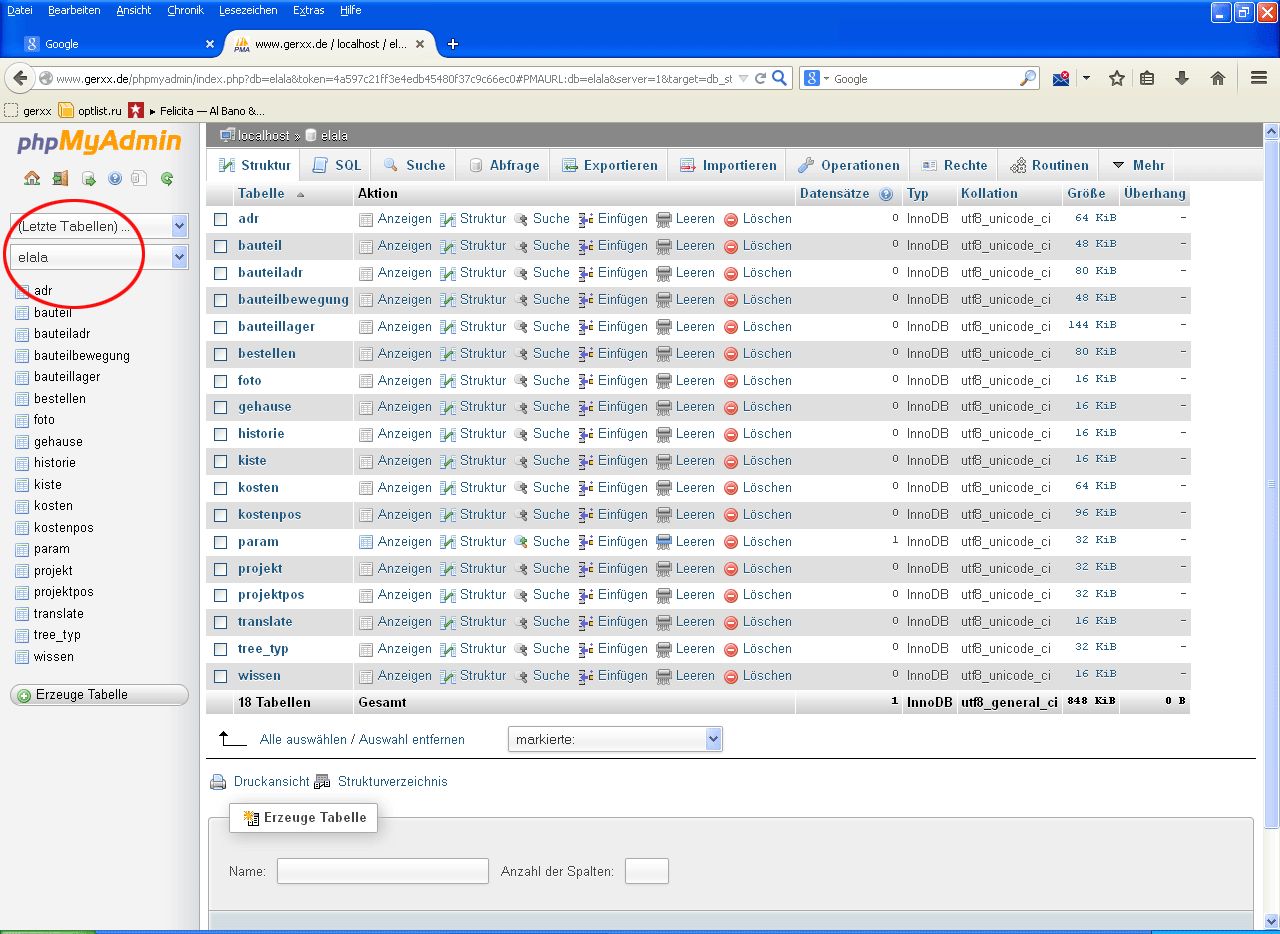
Task: Open the phpMyAdmin documentation help icon
Action: (x=114, y=179)
